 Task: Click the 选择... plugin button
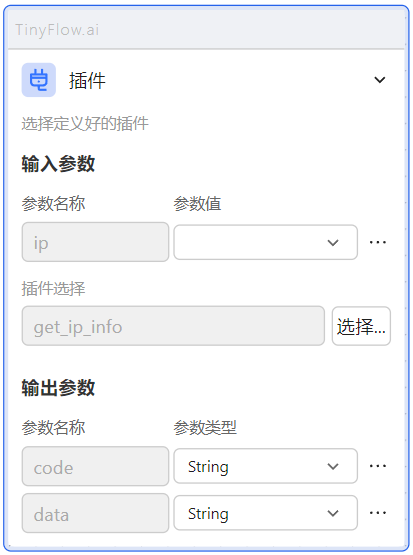click(361, 326)
